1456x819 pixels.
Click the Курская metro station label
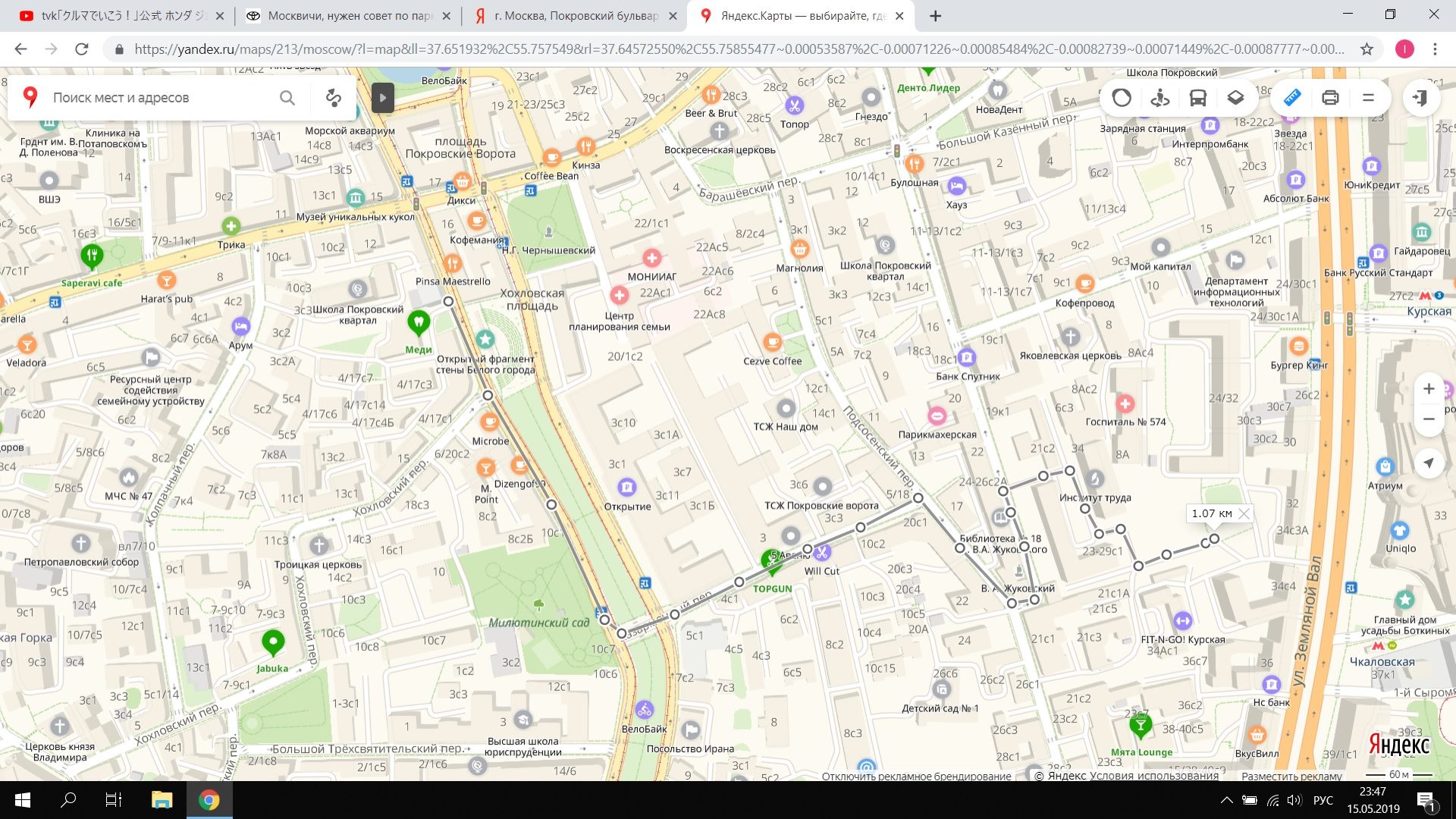[x=1429, y=312]
